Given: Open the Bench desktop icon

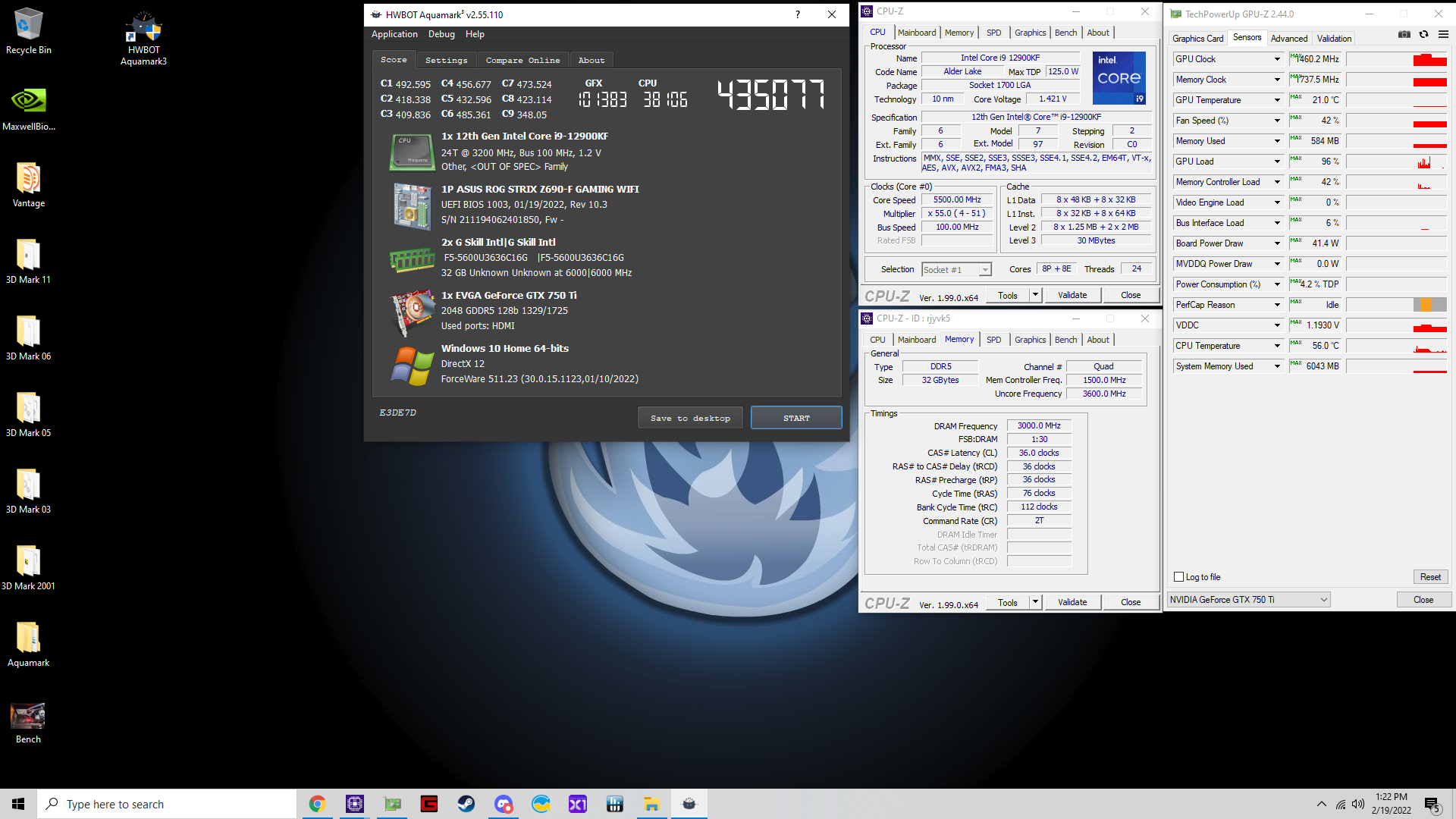Looking at the screenshot, I should click(x=28, y=723).
